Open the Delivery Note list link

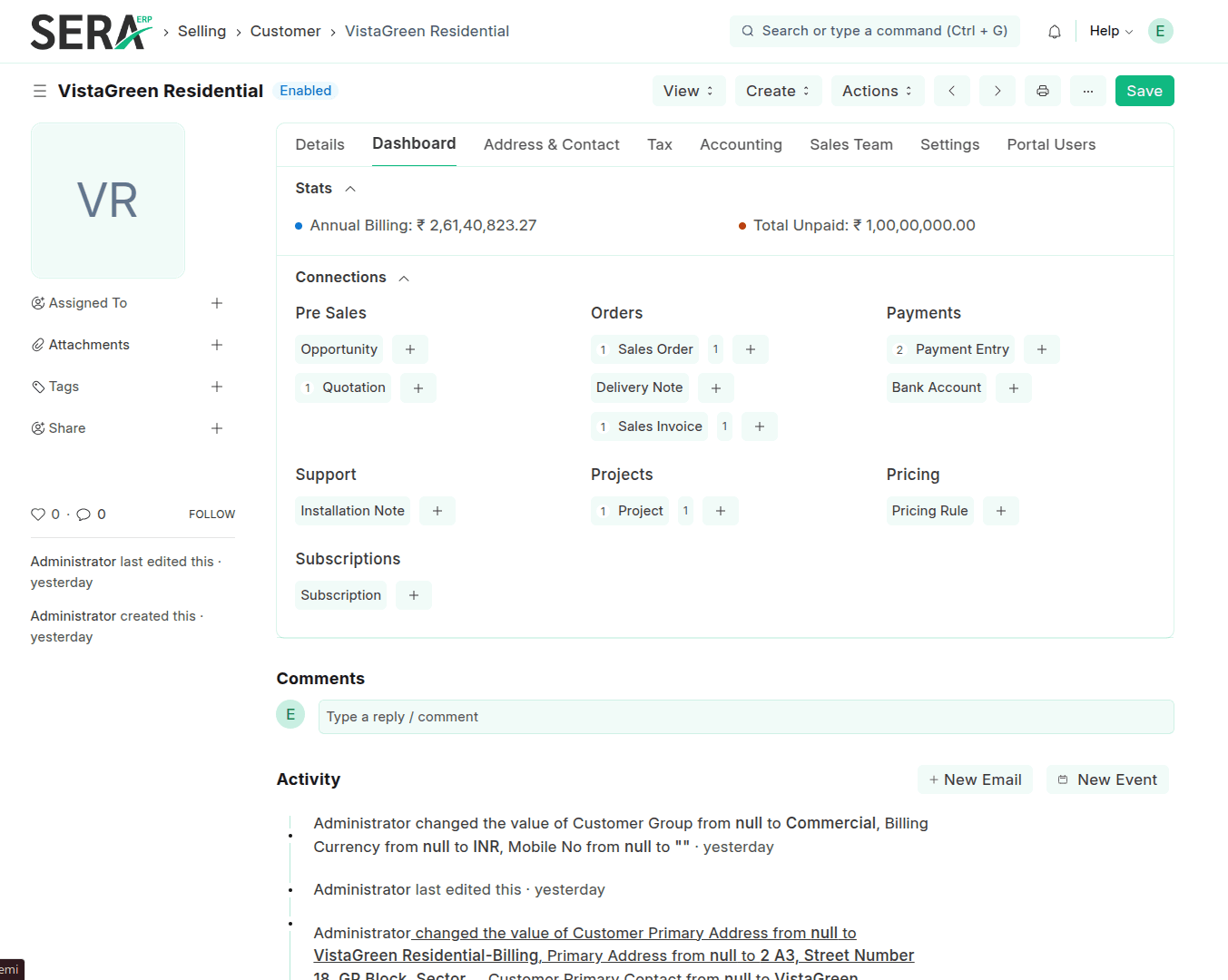point(640,387)
